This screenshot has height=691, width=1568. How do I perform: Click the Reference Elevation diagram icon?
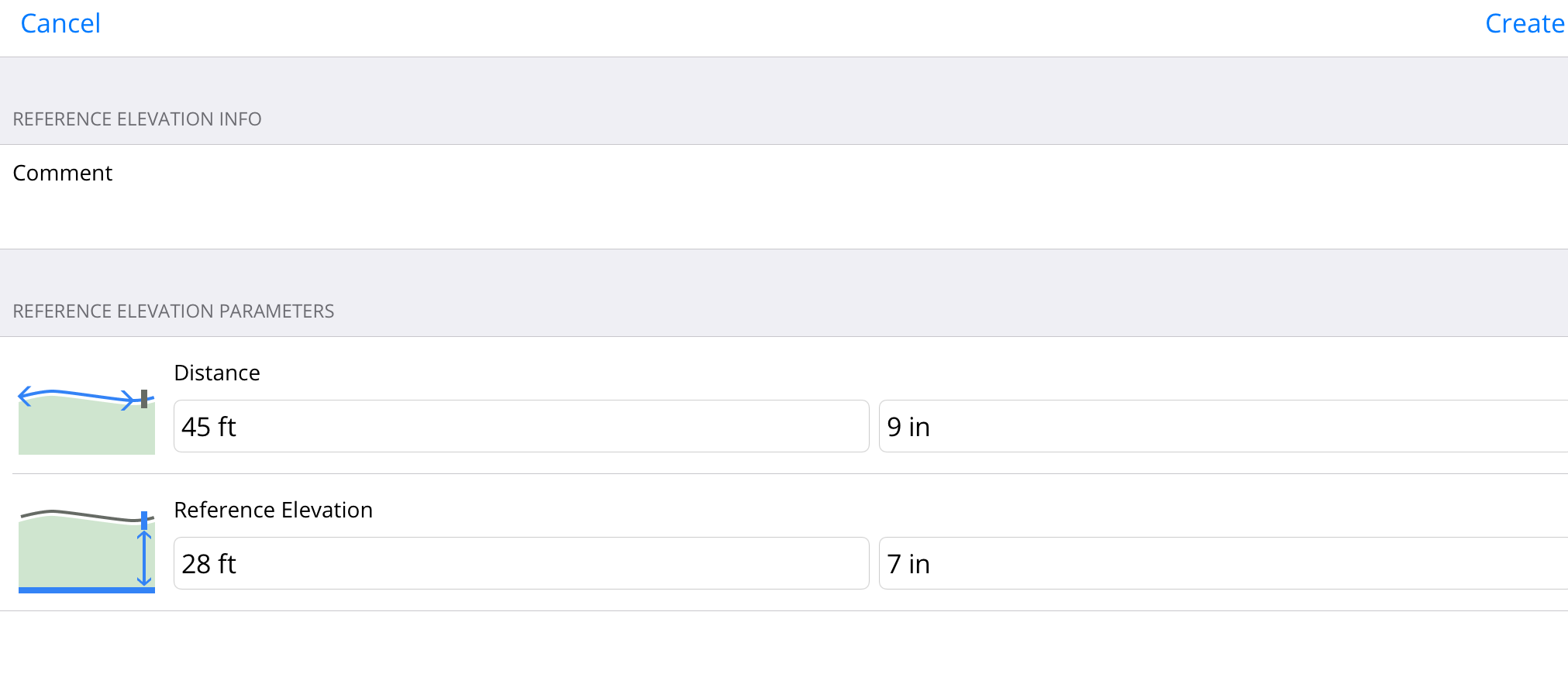86,552
